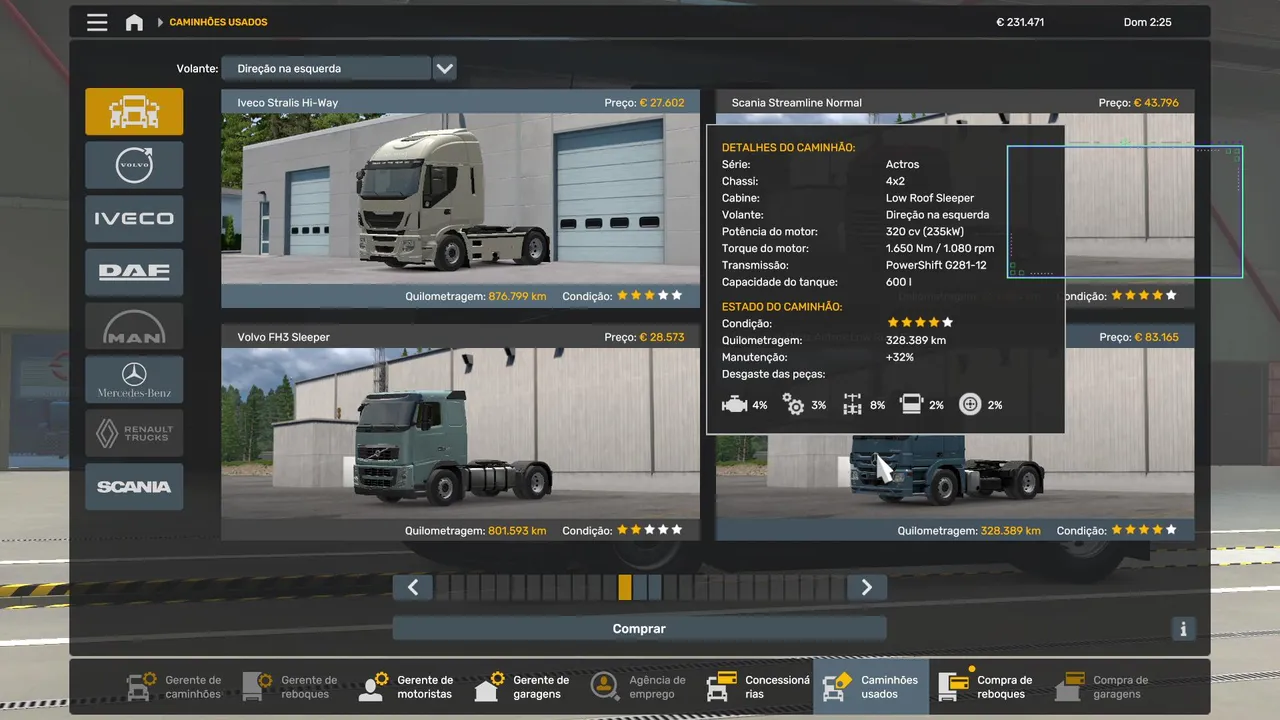Select the Volvo FH3 Sleeper truck image
The image size is (1280, 720).
pos(460,433)
